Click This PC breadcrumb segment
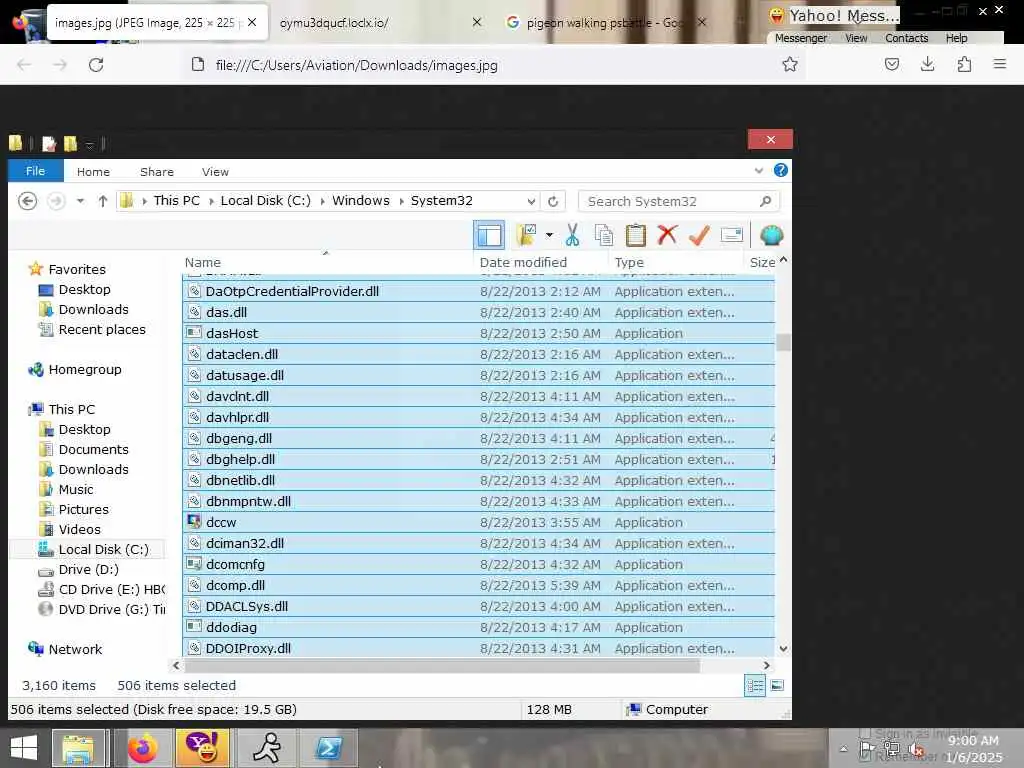Viewport: 1024px width, 768px height. (177, 200)
